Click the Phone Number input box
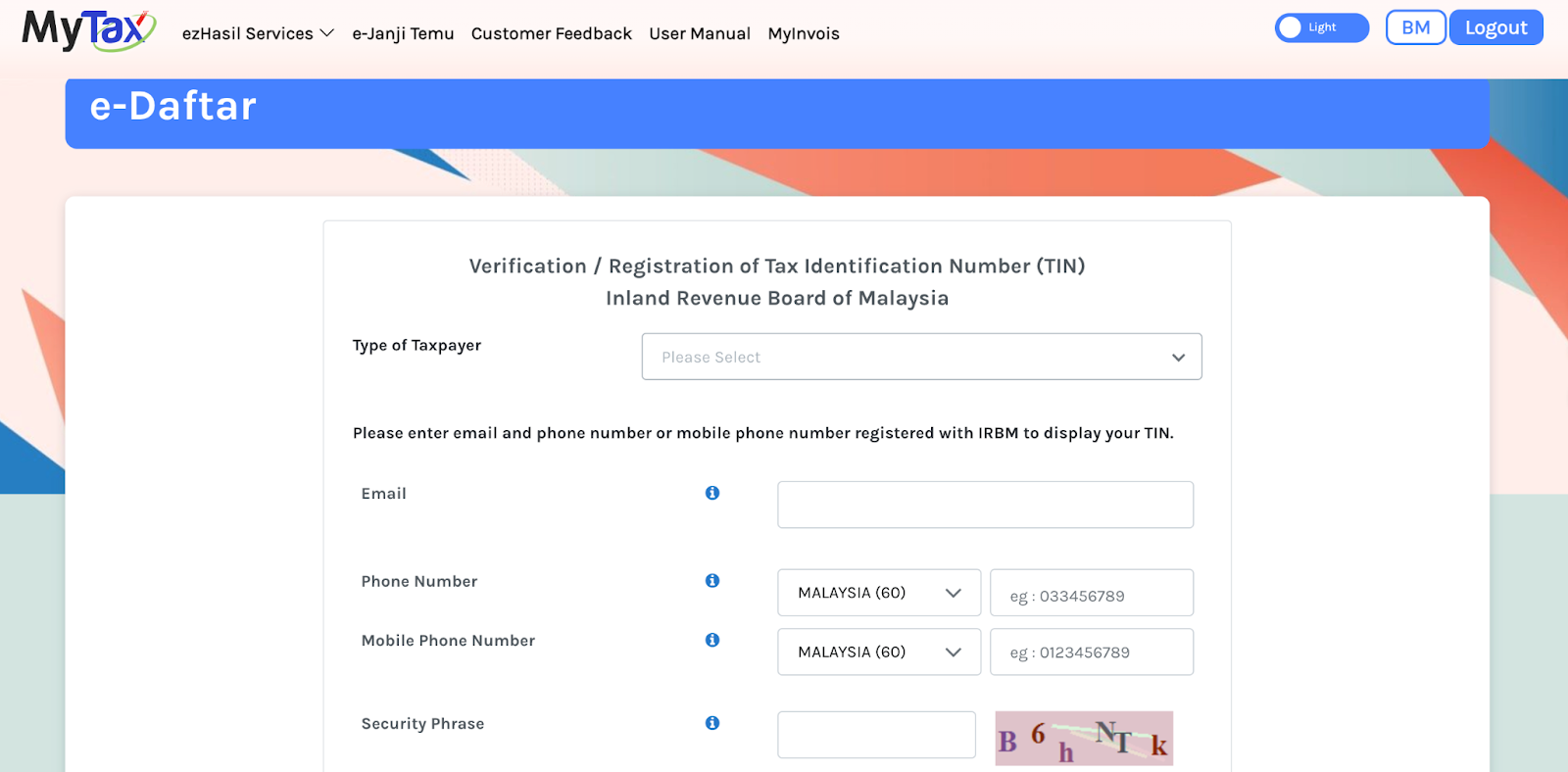This screenshot has width=1568, height=772. (1092, 593)
